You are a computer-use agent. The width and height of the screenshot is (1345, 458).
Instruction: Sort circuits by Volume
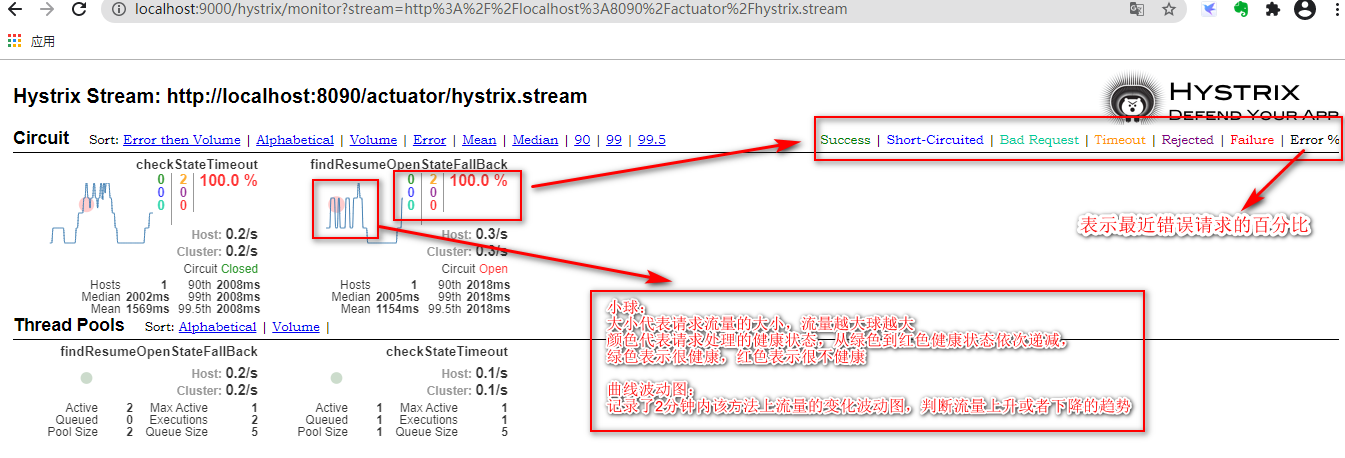coord(373,140)
